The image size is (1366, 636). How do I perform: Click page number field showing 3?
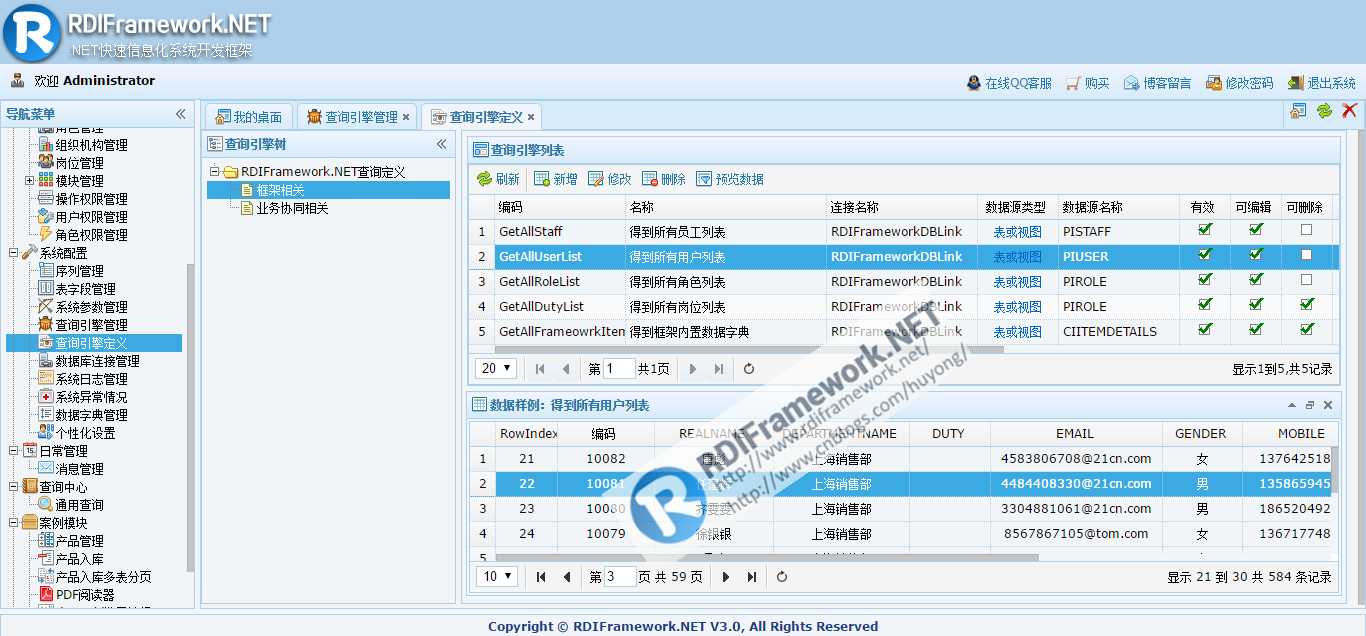pyautogui.click(x=620, y=576)
